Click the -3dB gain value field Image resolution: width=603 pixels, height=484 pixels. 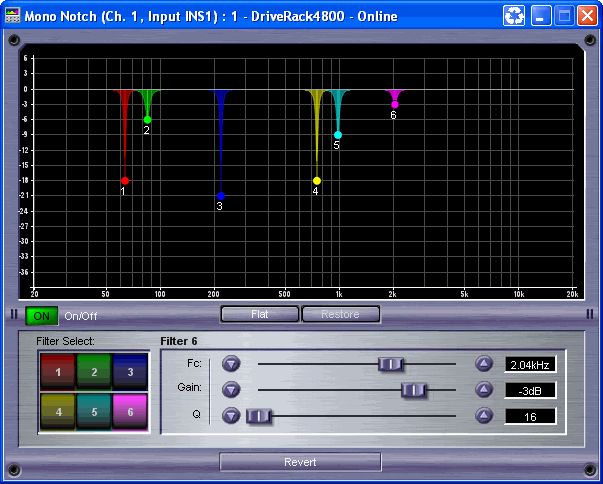(530, 391)
